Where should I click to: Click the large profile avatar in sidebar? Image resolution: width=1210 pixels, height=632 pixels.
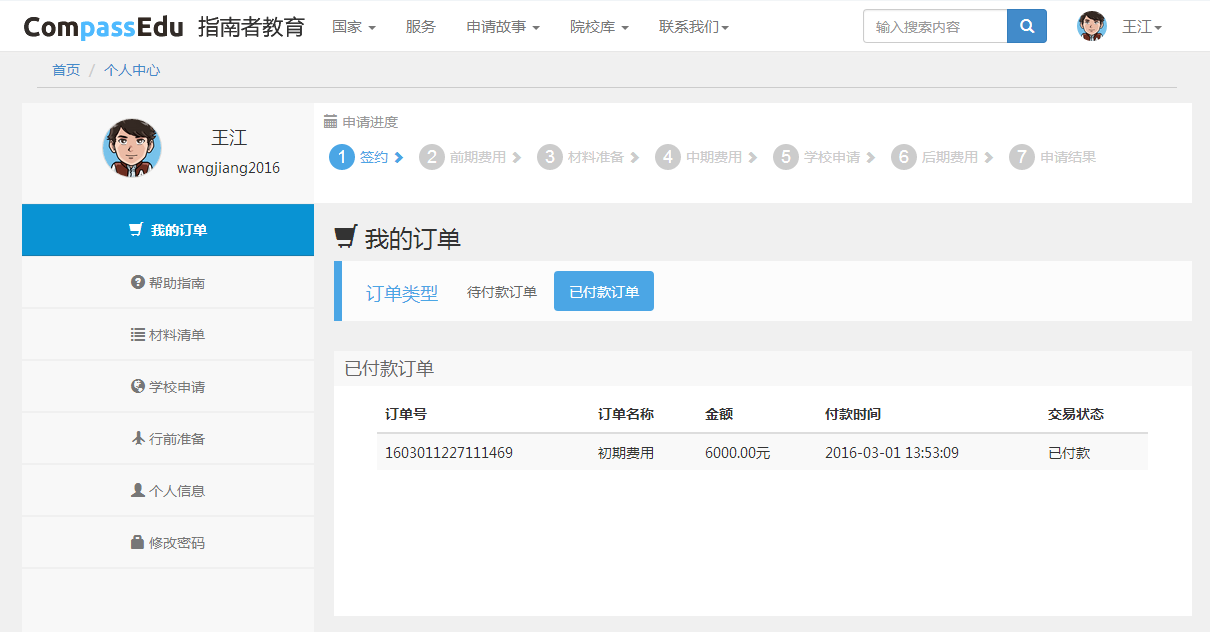coord(132,148)
